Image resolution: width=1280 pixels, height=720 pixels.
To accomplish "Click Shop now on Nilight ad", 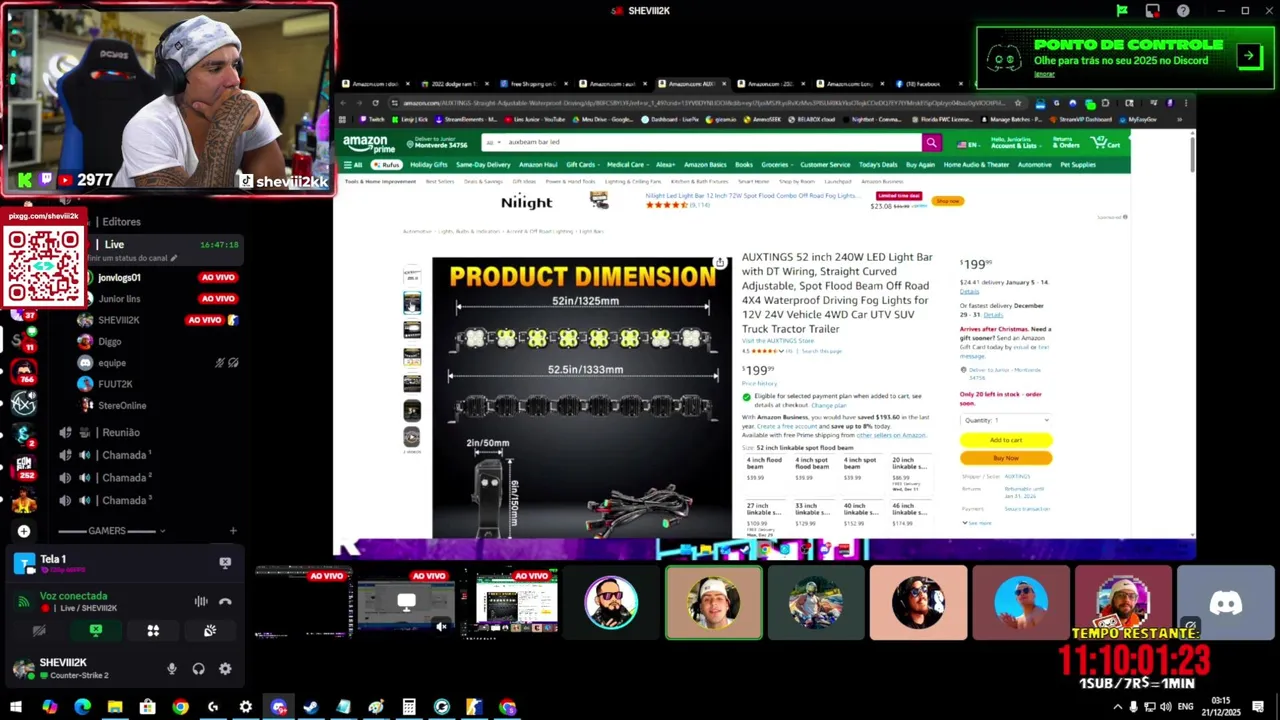I will (x=947, y=201).
